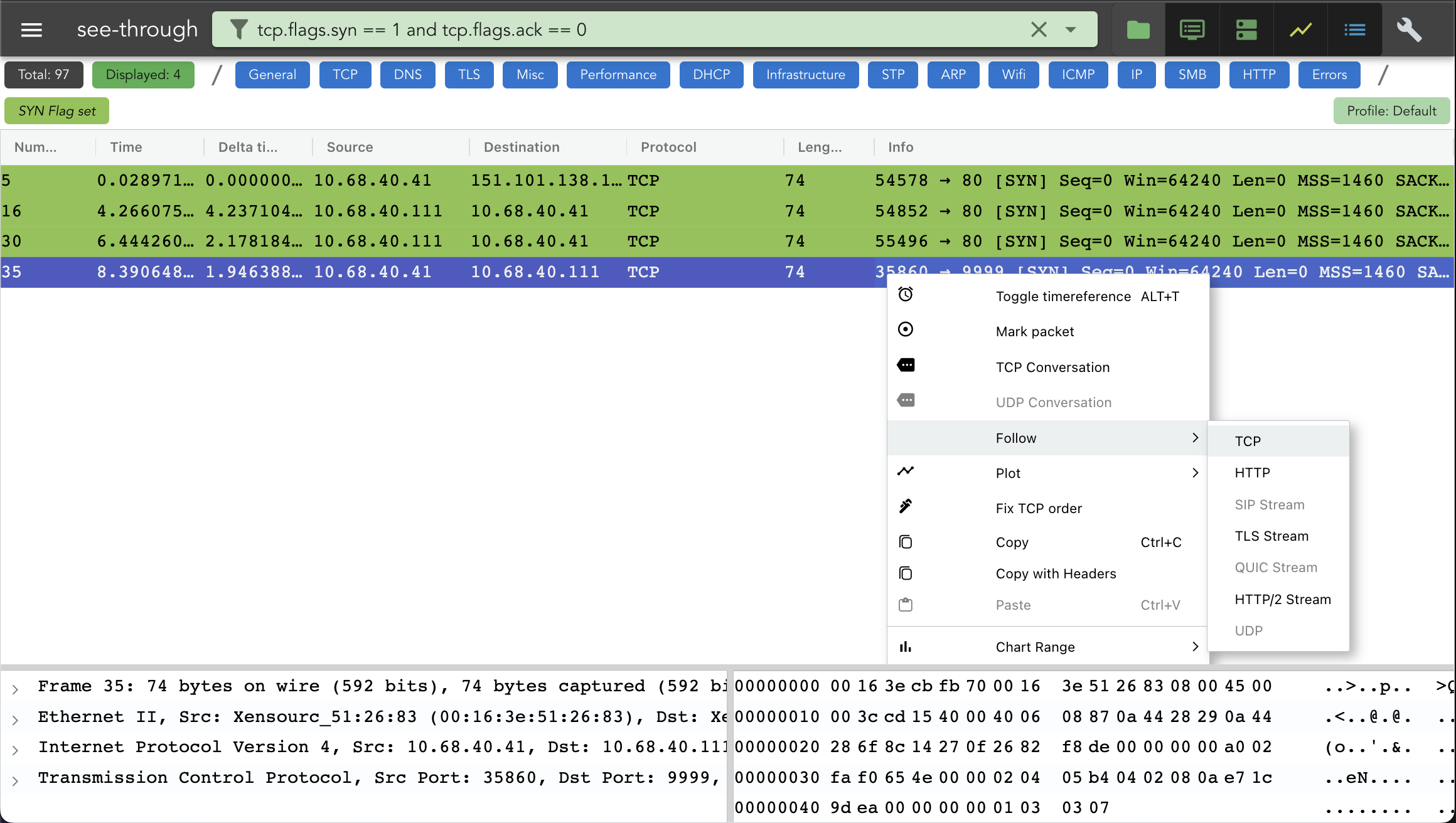Expand Transmission Control Protocol row
The width and height of the screenshot is (1456, 823).
pos(15,780)
